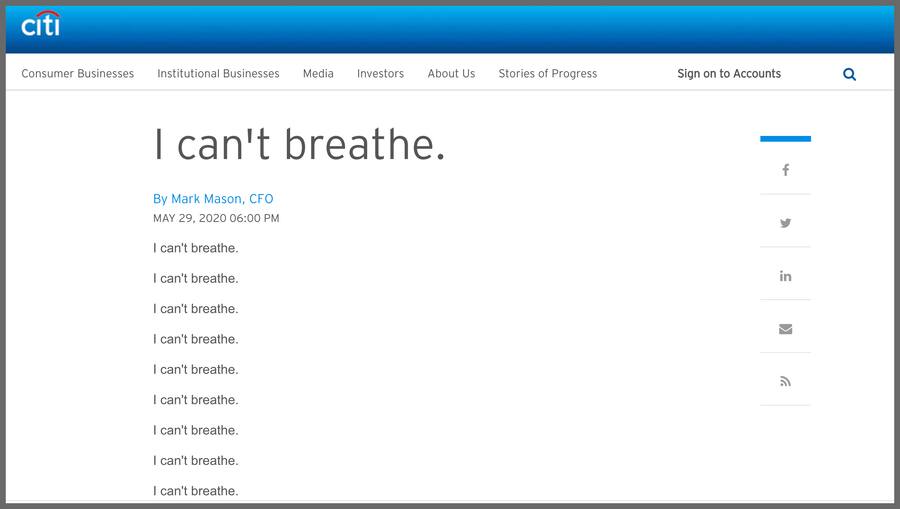Open the Investors nav item
The height and width of the screenshot is (509, 900).
pos(380,74)
